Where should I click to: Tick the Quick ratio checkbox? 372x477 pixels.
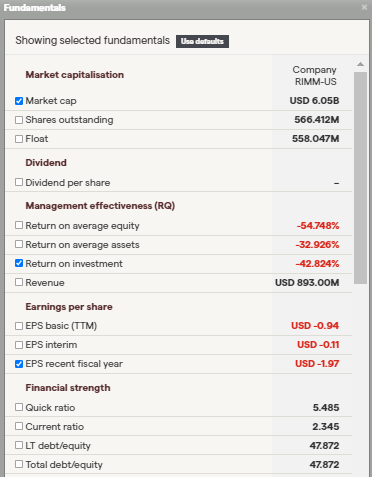(19, 407)
